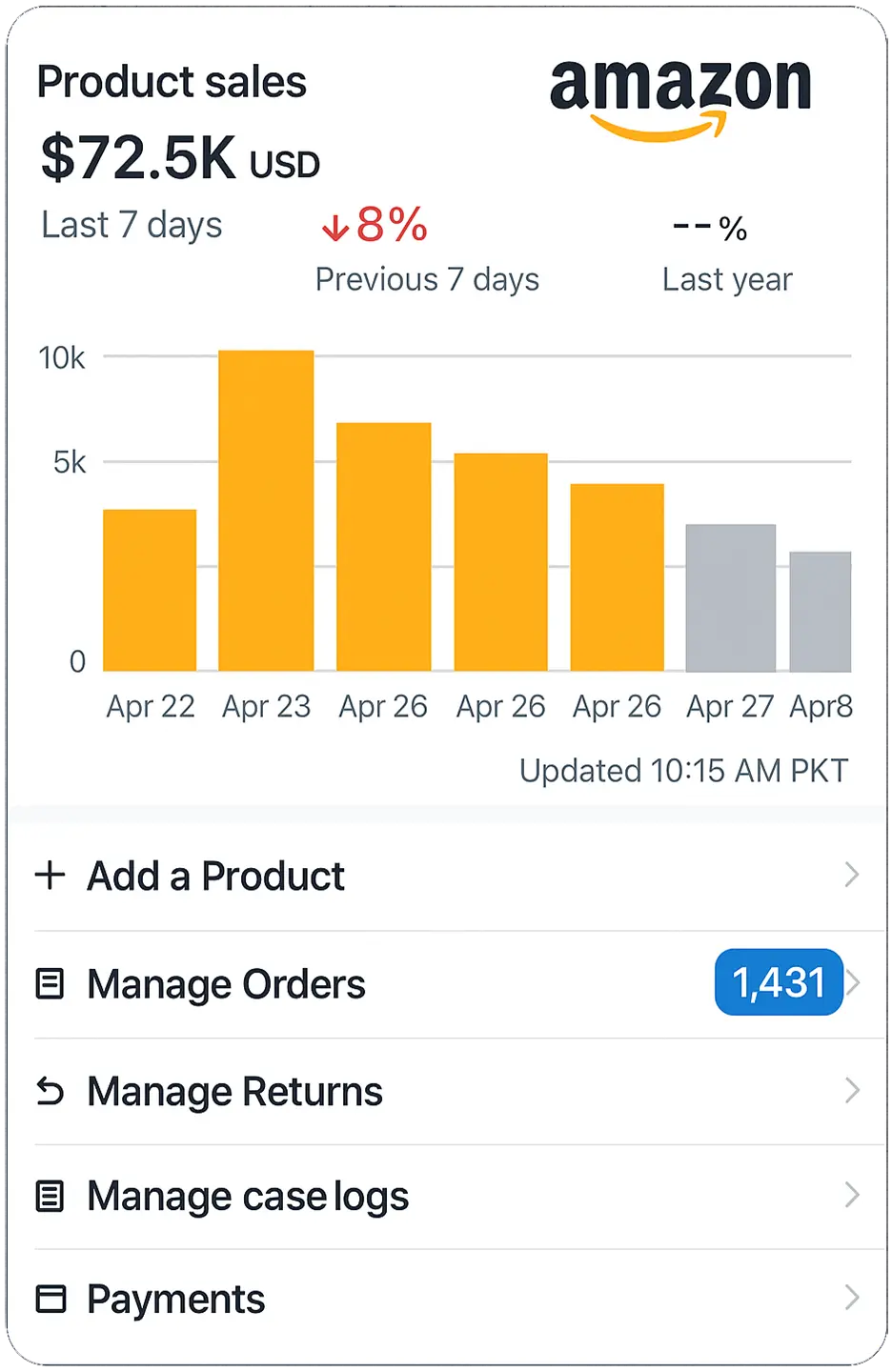The width and height of the screenshot is (892, 1372).
Task: Open the 1,431 orders badge
Action: click(779, 982)
